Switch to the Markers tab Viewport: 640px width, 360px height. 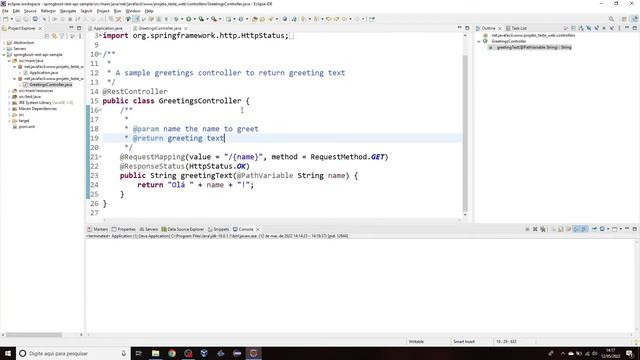[x=98, y=229]
